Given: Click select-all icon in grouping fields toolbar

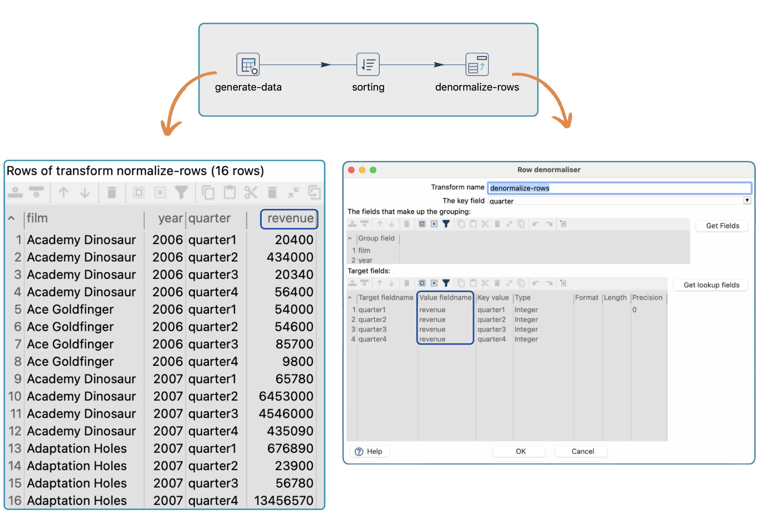Looking at the screenshot, I should click(x=422, y=224).
